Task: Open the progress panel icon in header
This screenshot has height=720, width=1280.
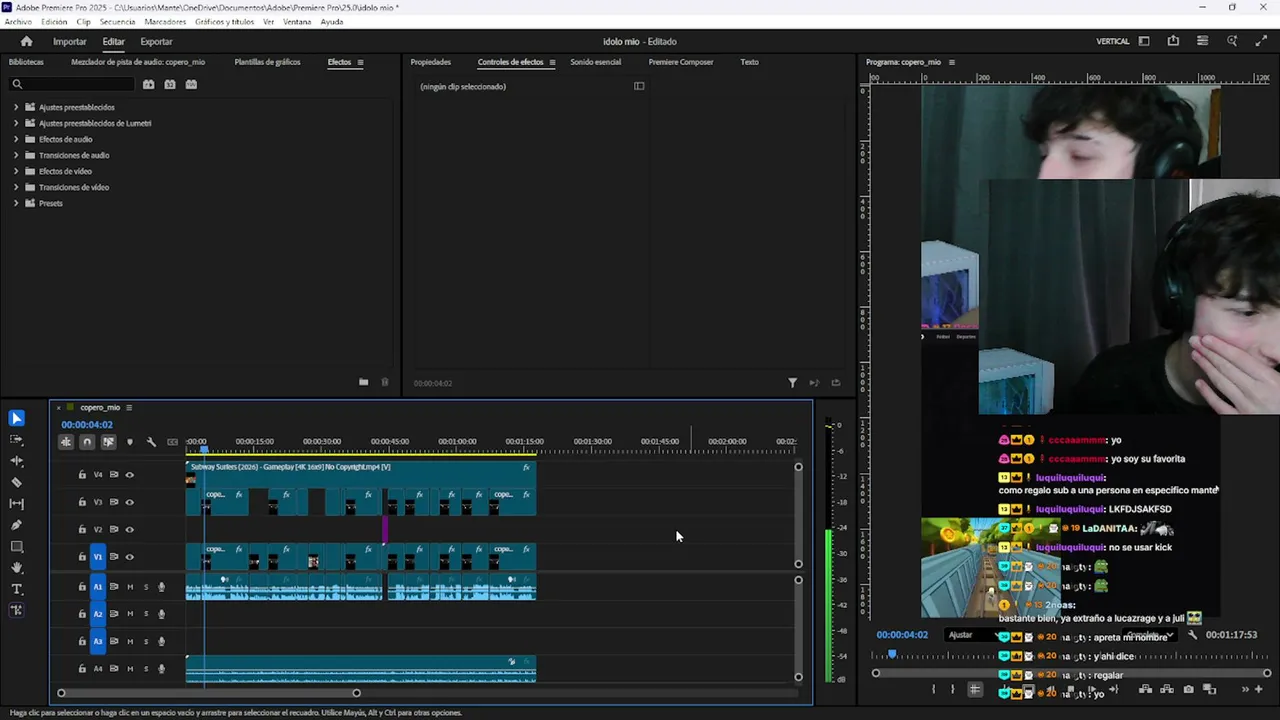Action: click(1202, 41)
